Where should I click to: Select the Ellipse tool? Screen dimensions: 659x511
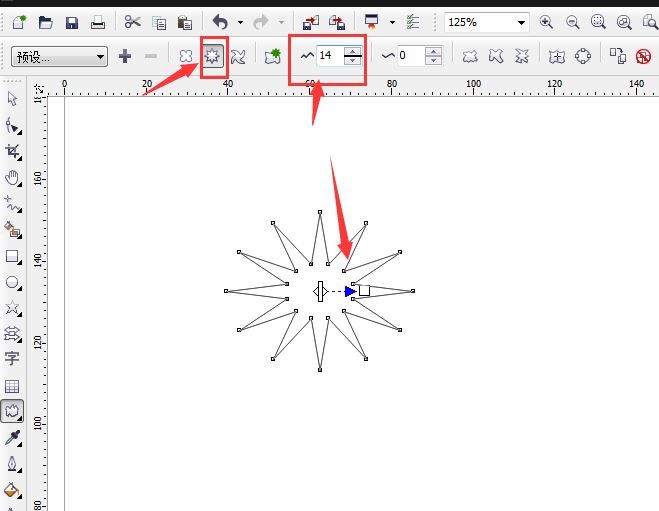coord(12,282)
